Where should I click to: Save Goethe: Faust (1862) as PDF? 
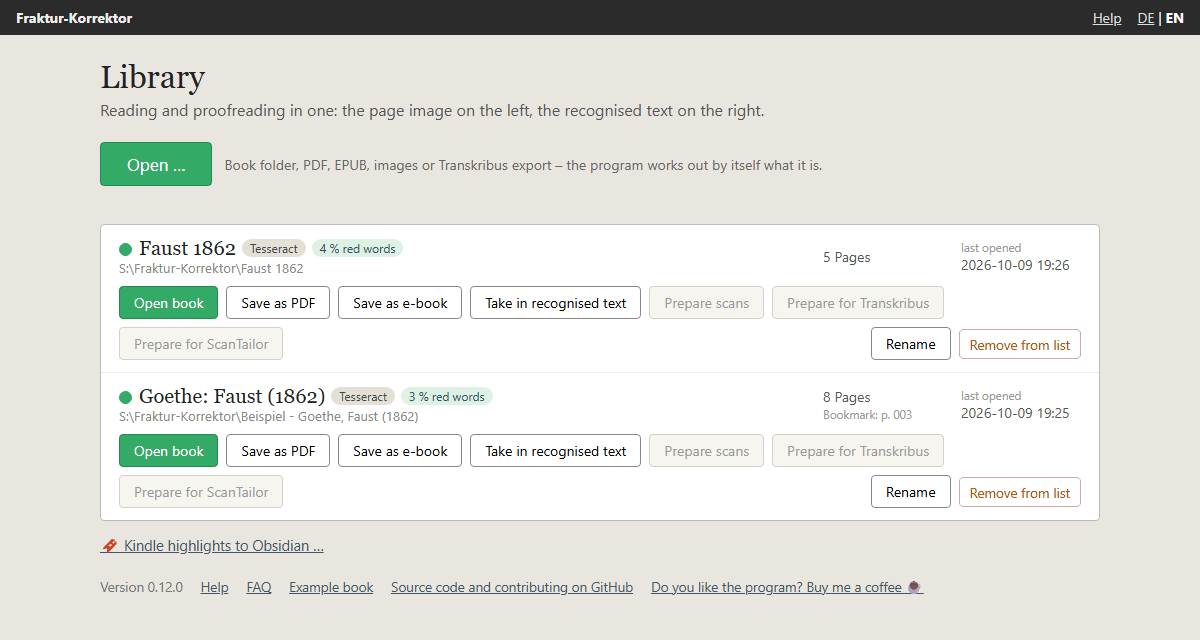click(x=278, y=451)
